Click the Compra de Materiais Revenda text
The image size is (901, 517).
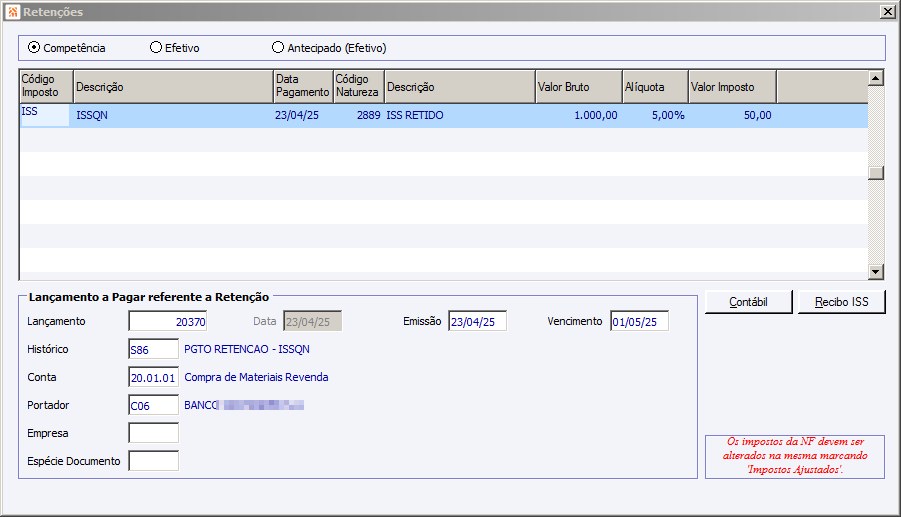(256, 377)
